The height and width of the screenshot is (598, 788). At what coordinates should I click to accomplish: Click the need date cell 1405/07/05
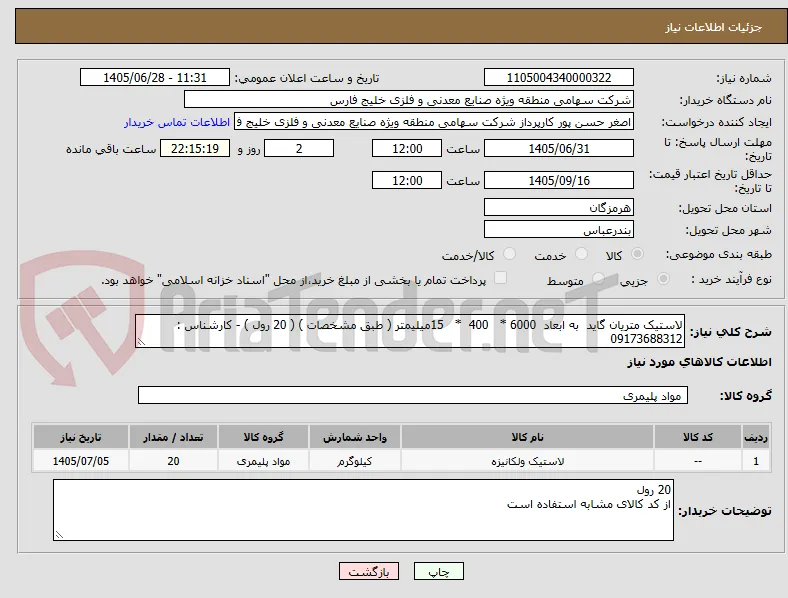click(81, 461)
